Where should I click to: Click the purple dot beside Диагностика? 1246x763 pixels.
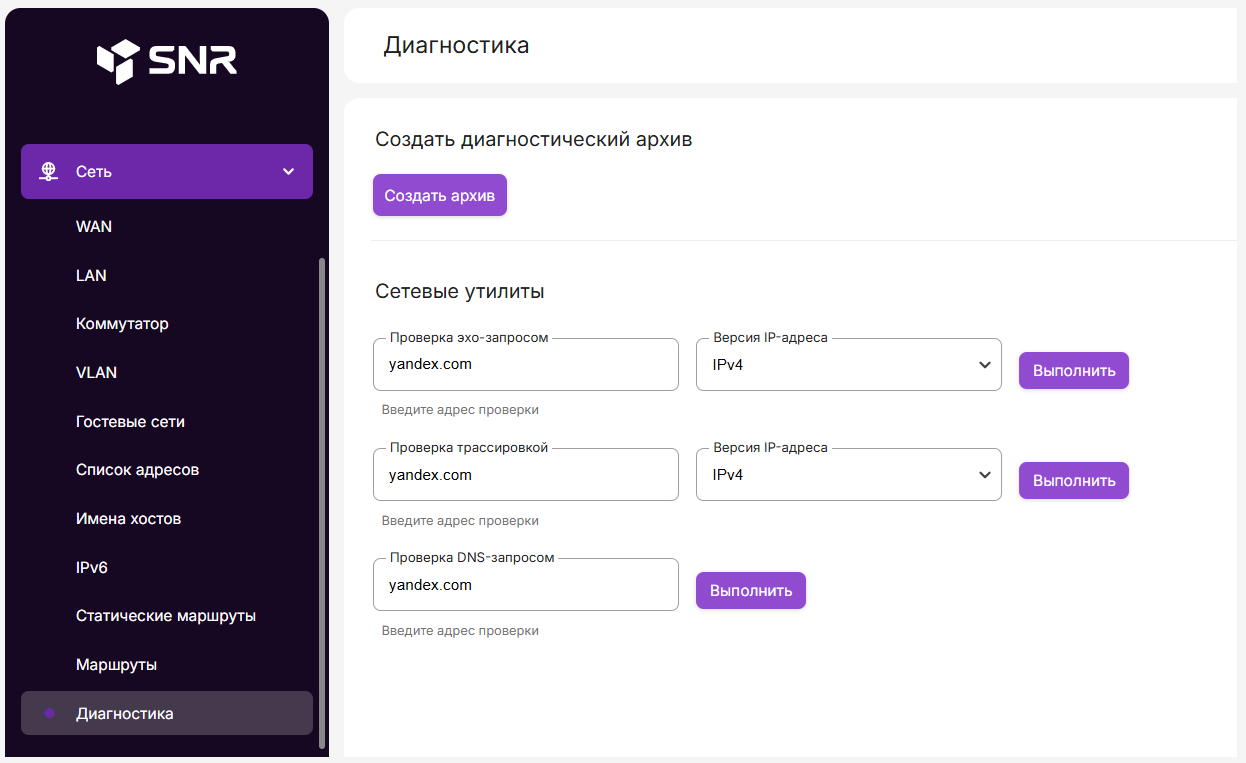tap(49, 713)
